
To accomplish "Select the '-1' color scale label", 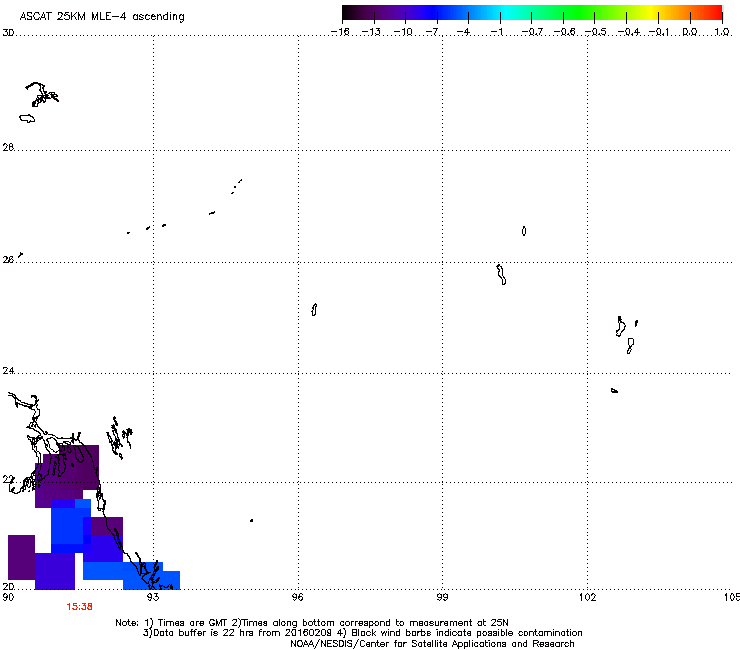I will 496,32.
